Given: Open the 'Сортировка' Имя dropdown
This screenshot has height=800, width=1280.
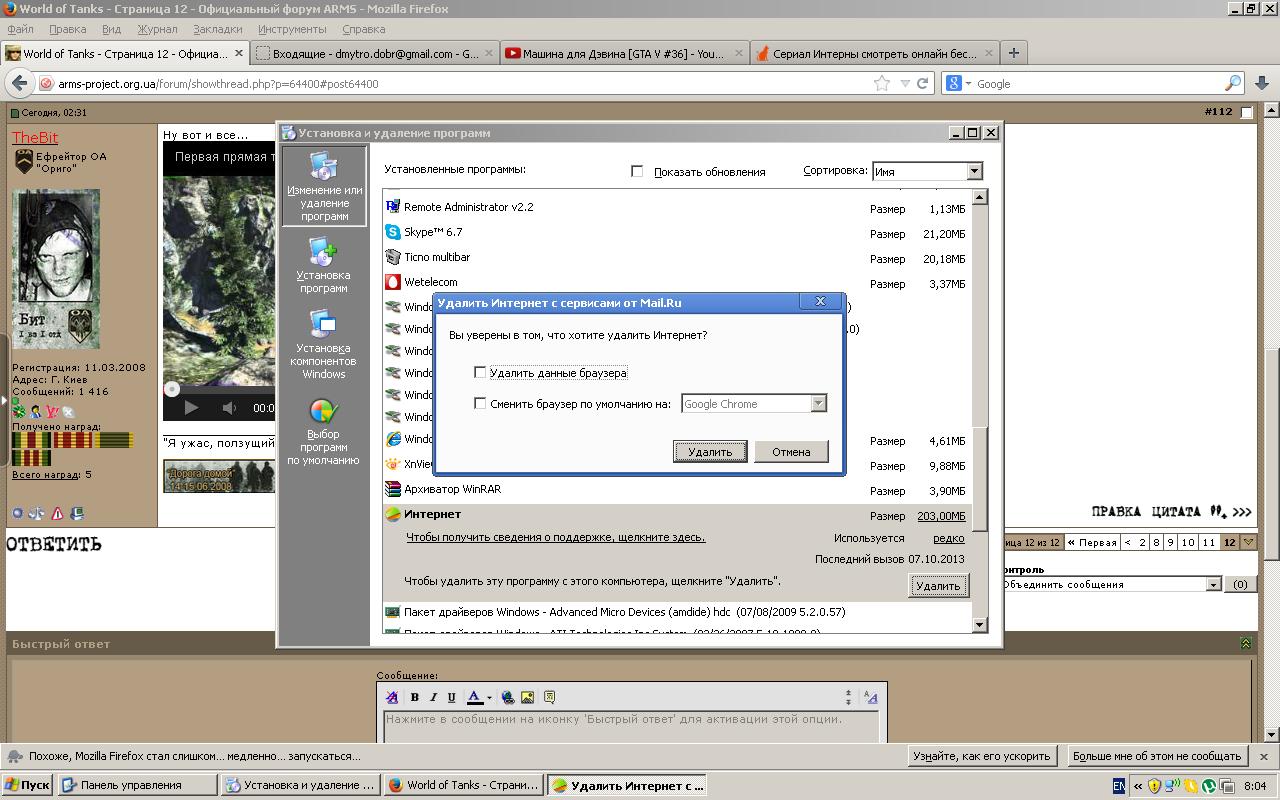Looking at the screenshot, I should click(974, 171).
